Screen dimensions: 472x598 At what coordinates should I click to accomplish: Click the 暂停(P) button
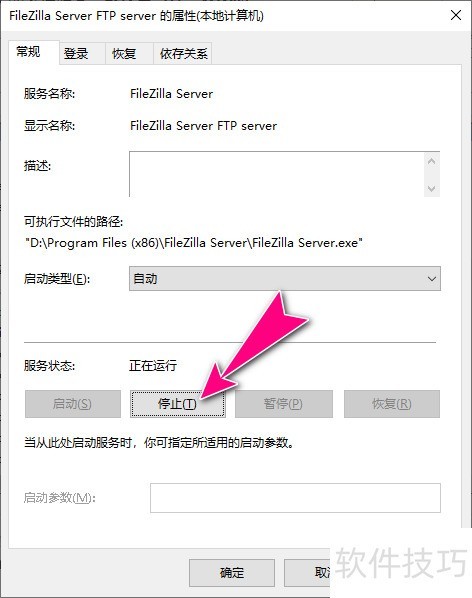tap(284, 403)
